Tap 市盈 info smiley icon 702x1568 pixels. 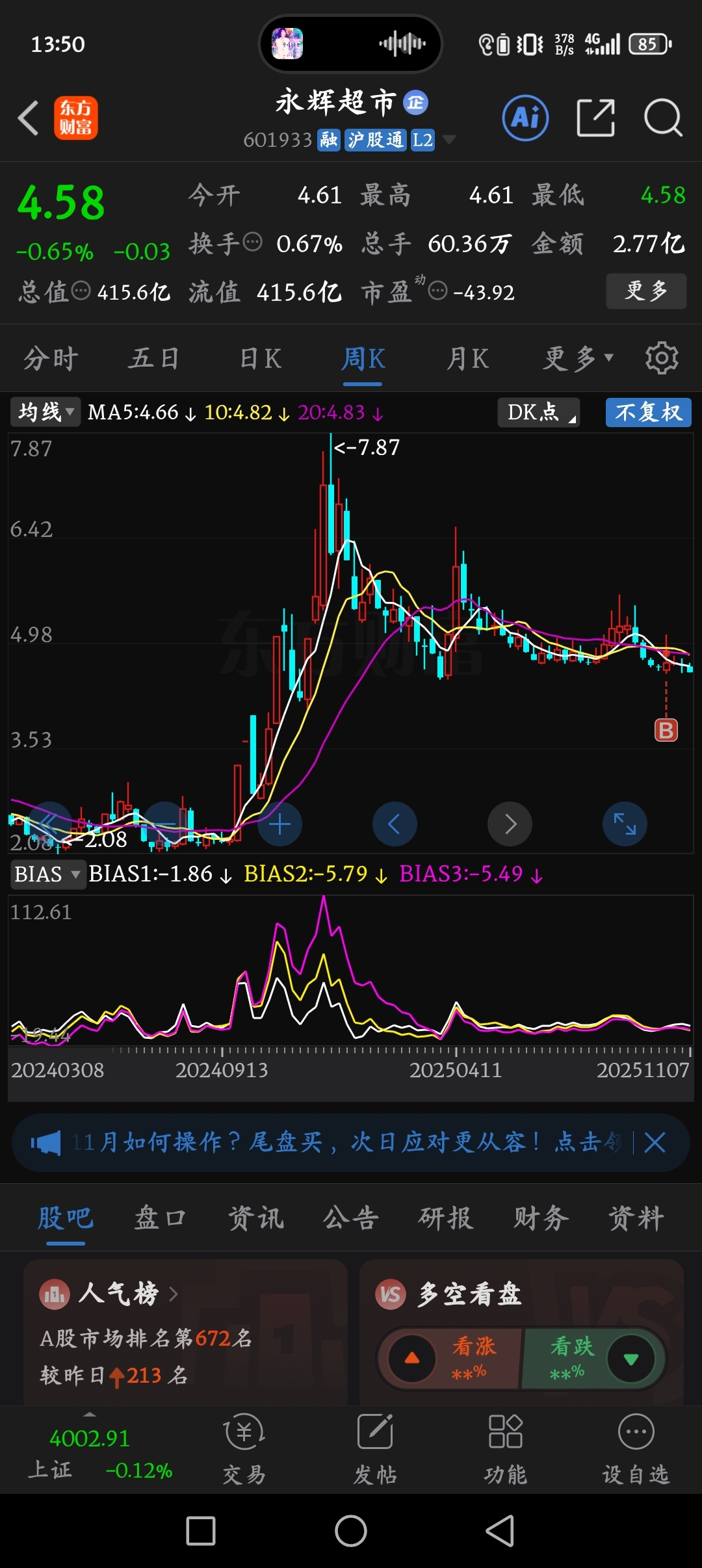click(438, 291)
